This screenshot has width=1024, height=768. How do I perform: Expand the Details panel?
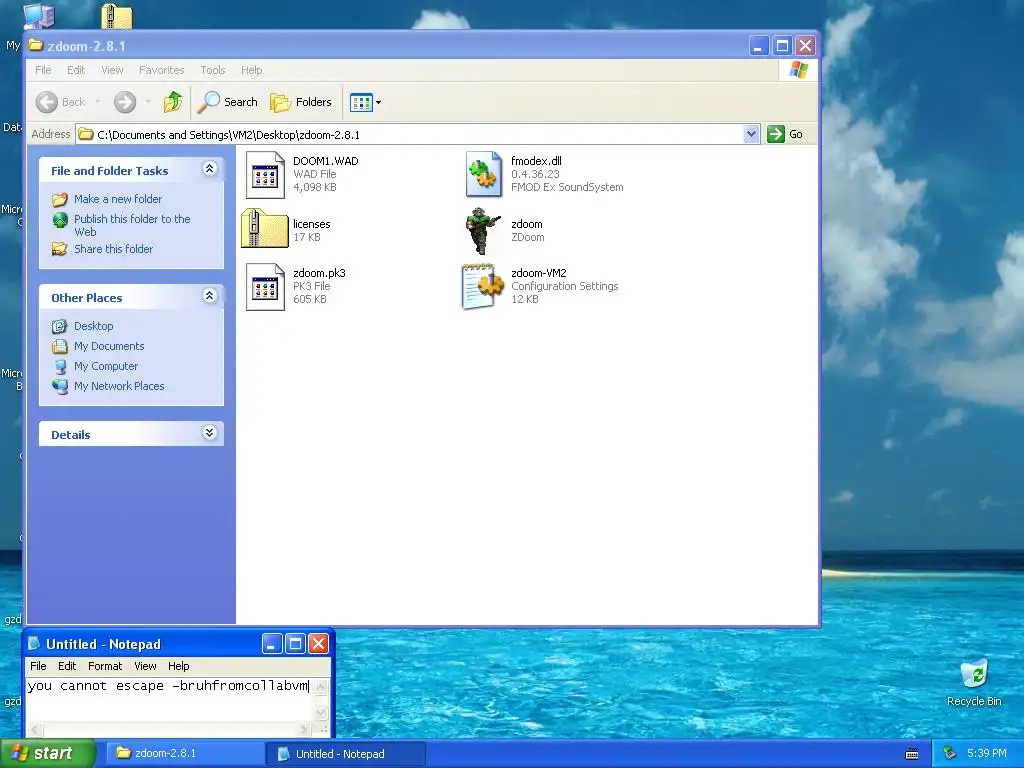tap(210, 433)
